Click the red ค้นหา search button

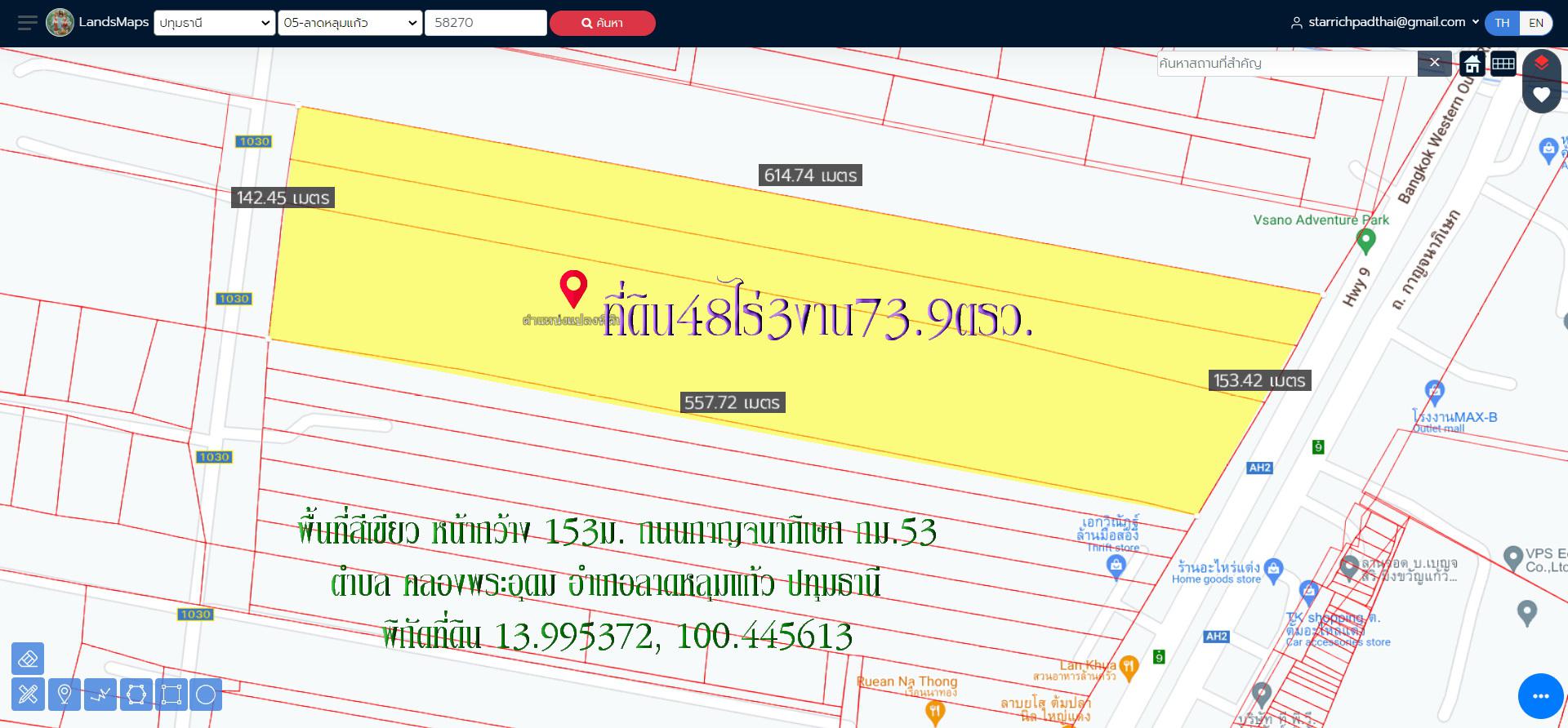click(x=603, y=23)
